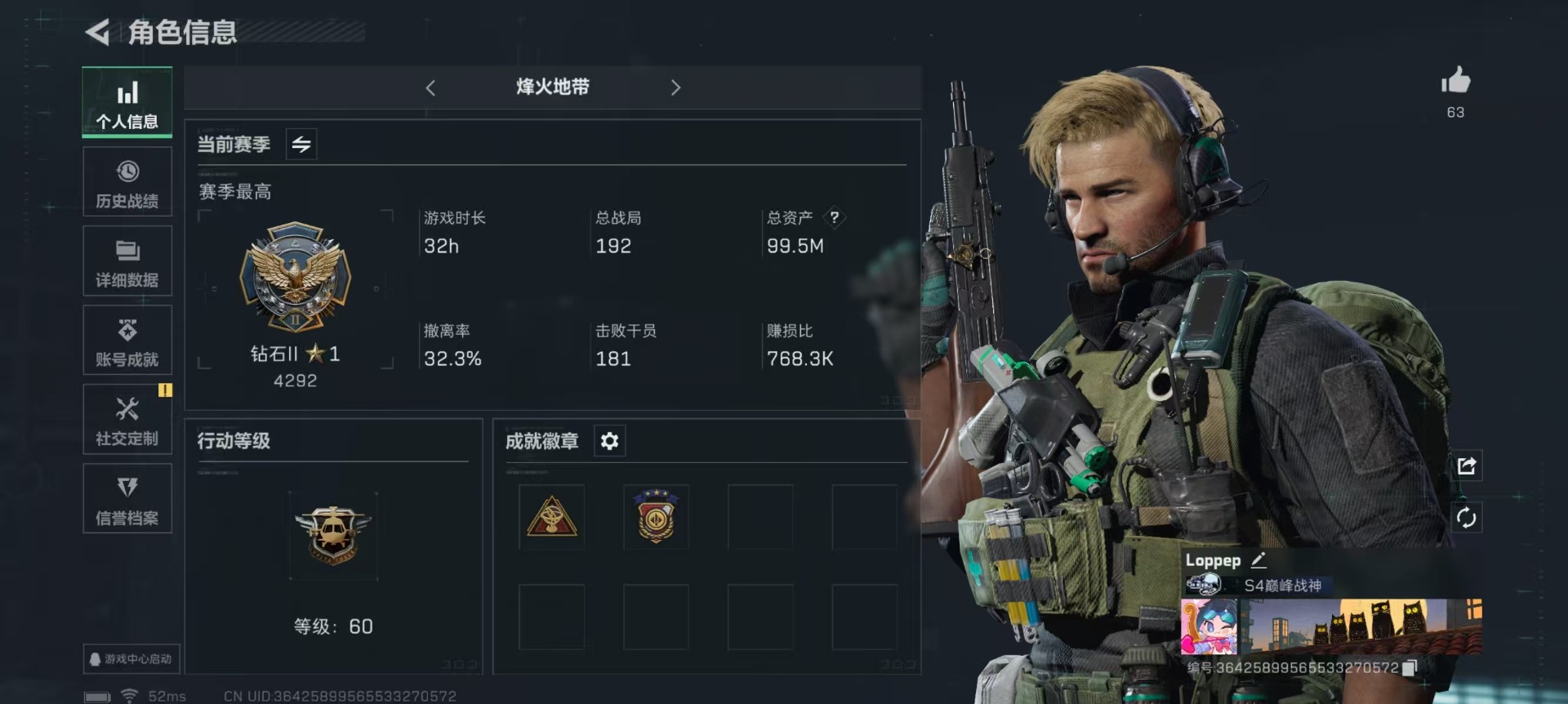Rotate the character with the refresh icon
1568x704 pixels.
coord(1466,517)
